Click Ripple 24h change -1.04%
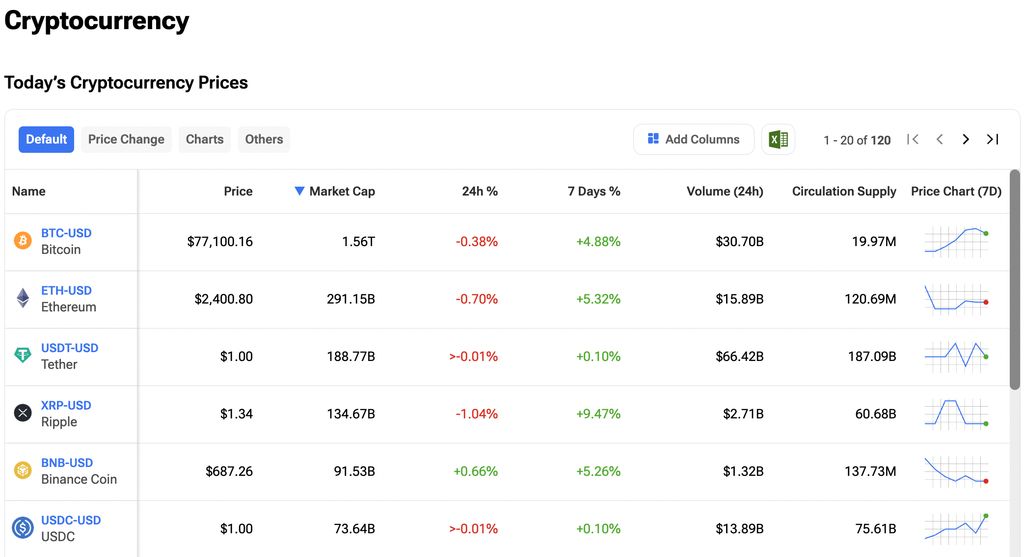The height and width of the screenshot is (557, 1024). coord(477,414)
